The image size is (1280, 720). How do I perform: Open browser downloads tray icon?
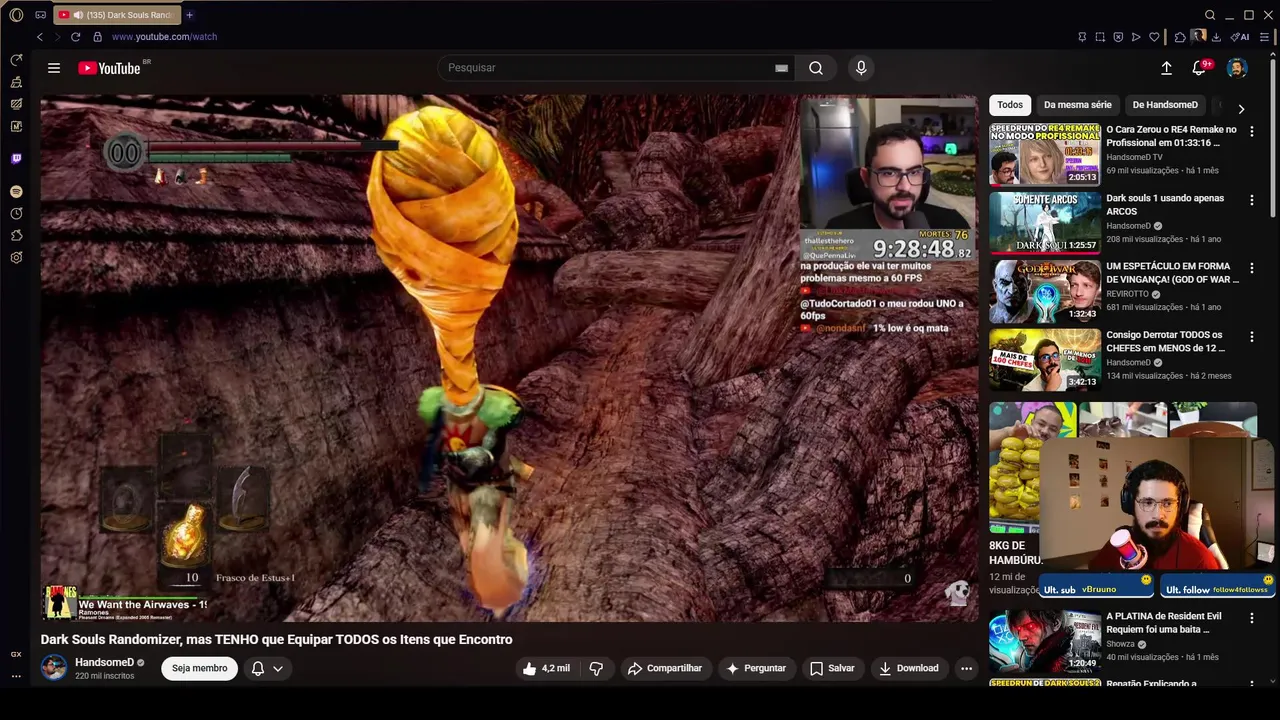coord(1216,37)
